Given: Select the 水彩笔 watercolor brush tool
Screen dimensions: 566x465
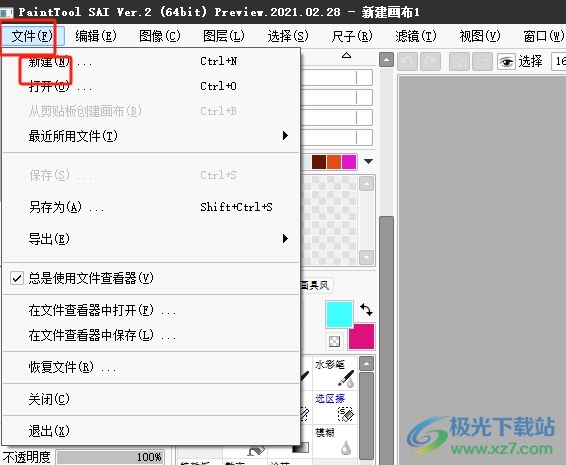Looking at the screenshot, I should 334,373.
